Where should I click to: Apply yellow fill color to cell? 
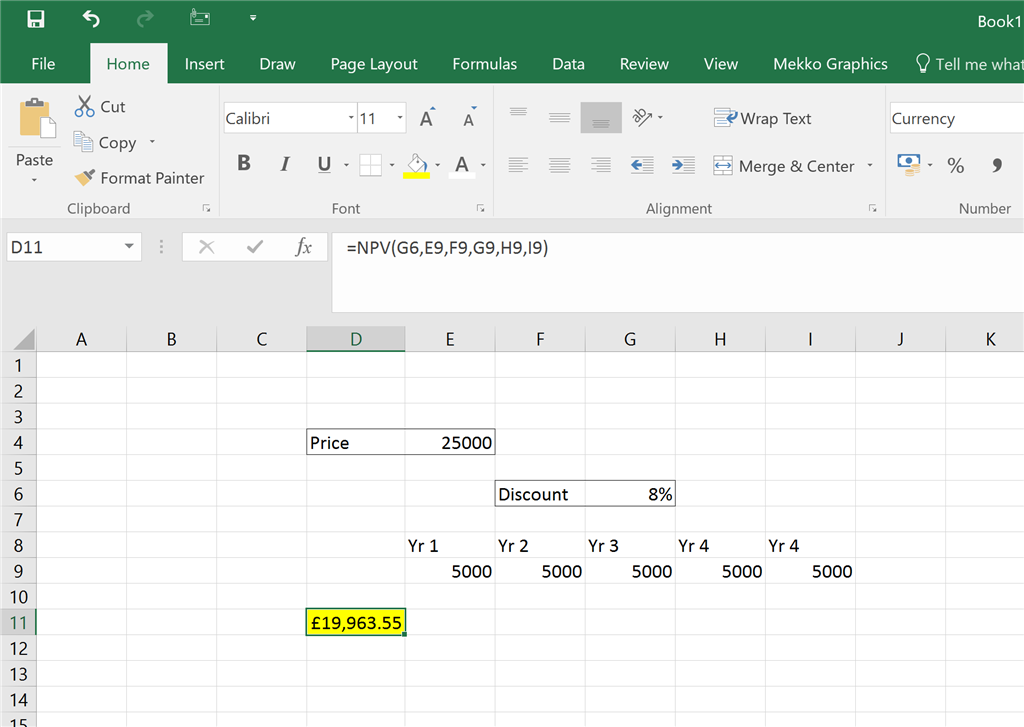(x=417, y=165)
